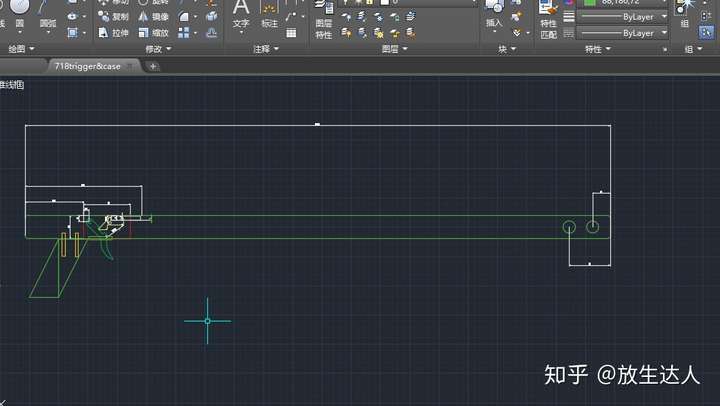
Task: Open the Text (文字) tool
Action: [x=241, y=14]
